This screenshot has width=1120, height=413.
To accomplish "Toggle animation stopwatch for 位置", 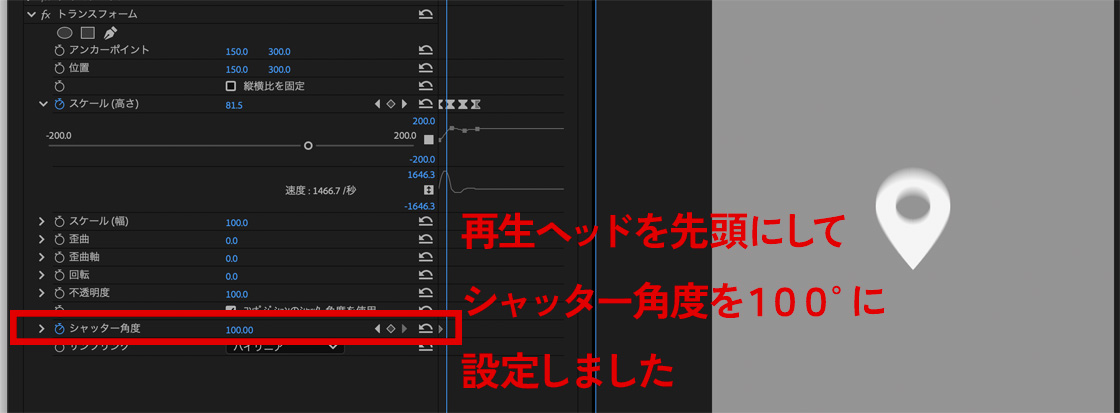I will (x=59, y=68).
